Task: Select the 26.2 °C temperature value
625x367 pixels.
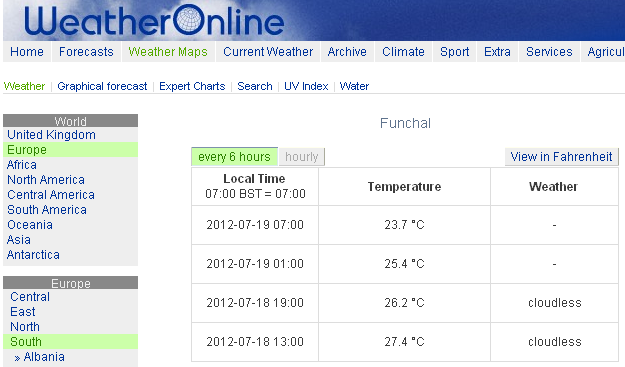Action: [404, 303]
